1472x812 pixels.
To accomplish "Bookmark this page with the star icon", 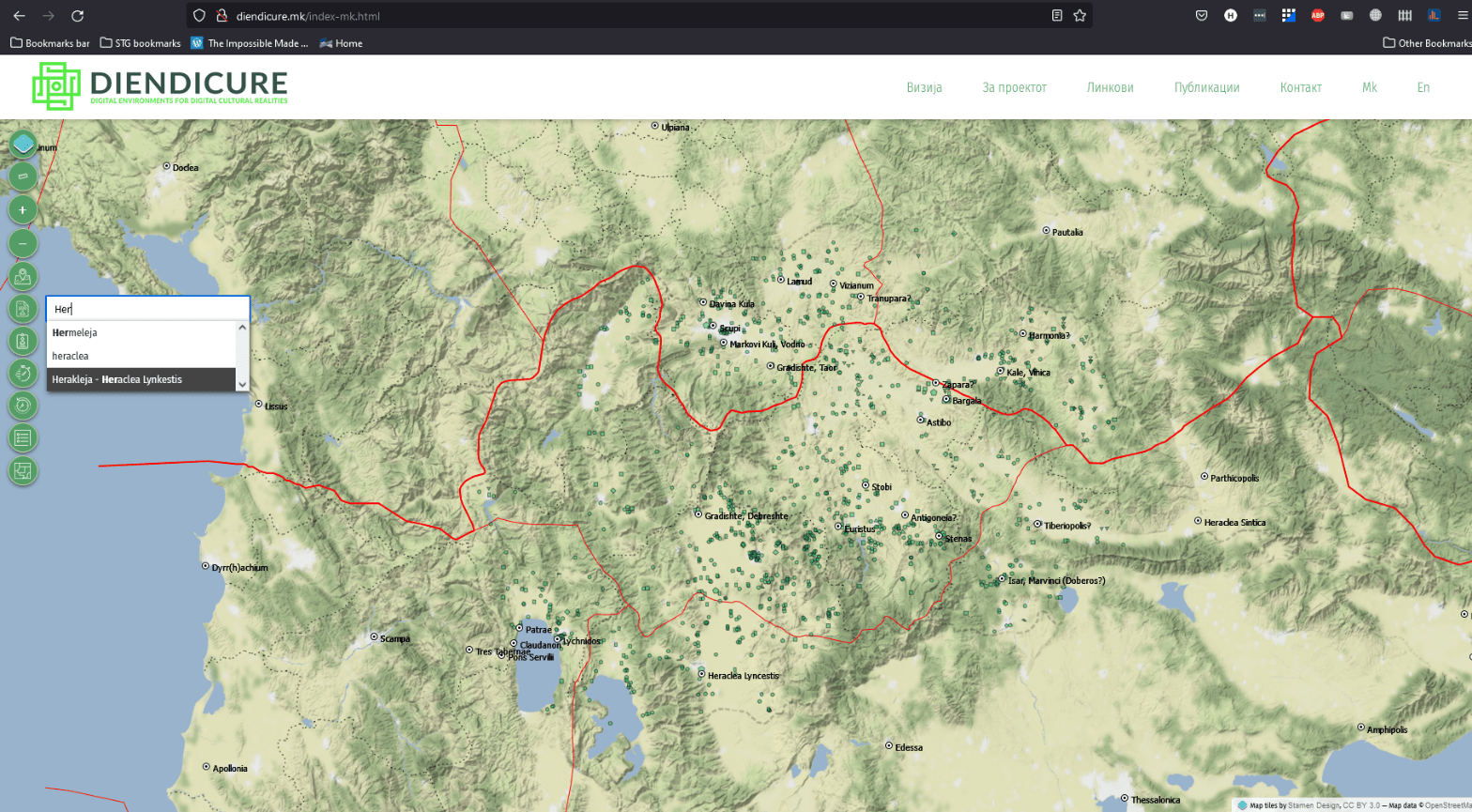I will [1080, 15].
